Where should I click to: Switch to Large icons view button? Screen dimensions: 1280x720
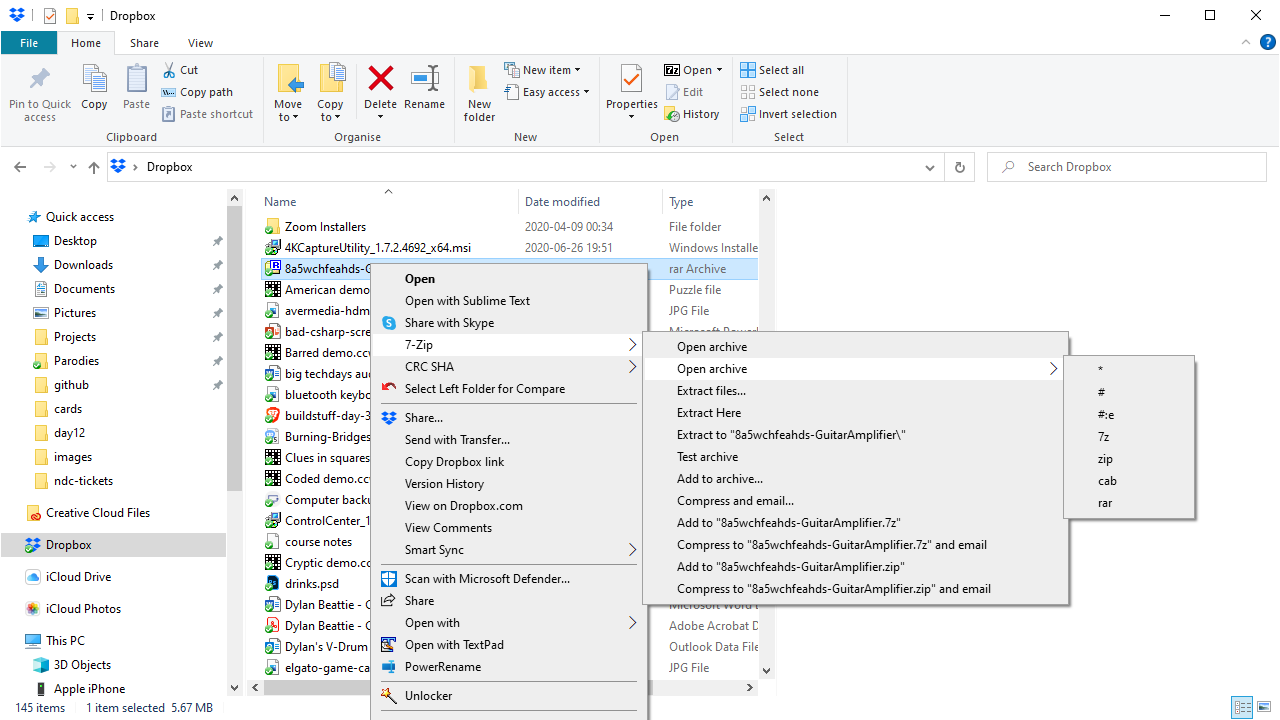pos(1264,708)
